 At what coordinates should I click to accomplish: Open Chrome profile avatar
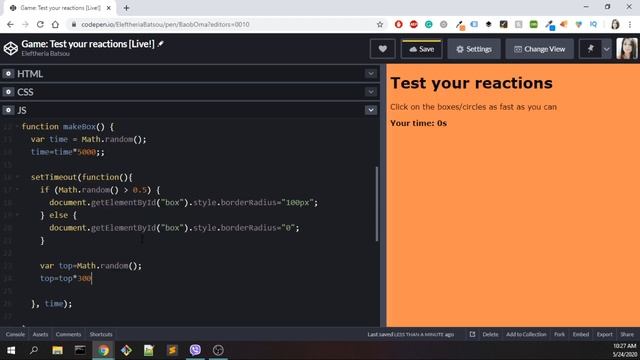click(615, 24)
